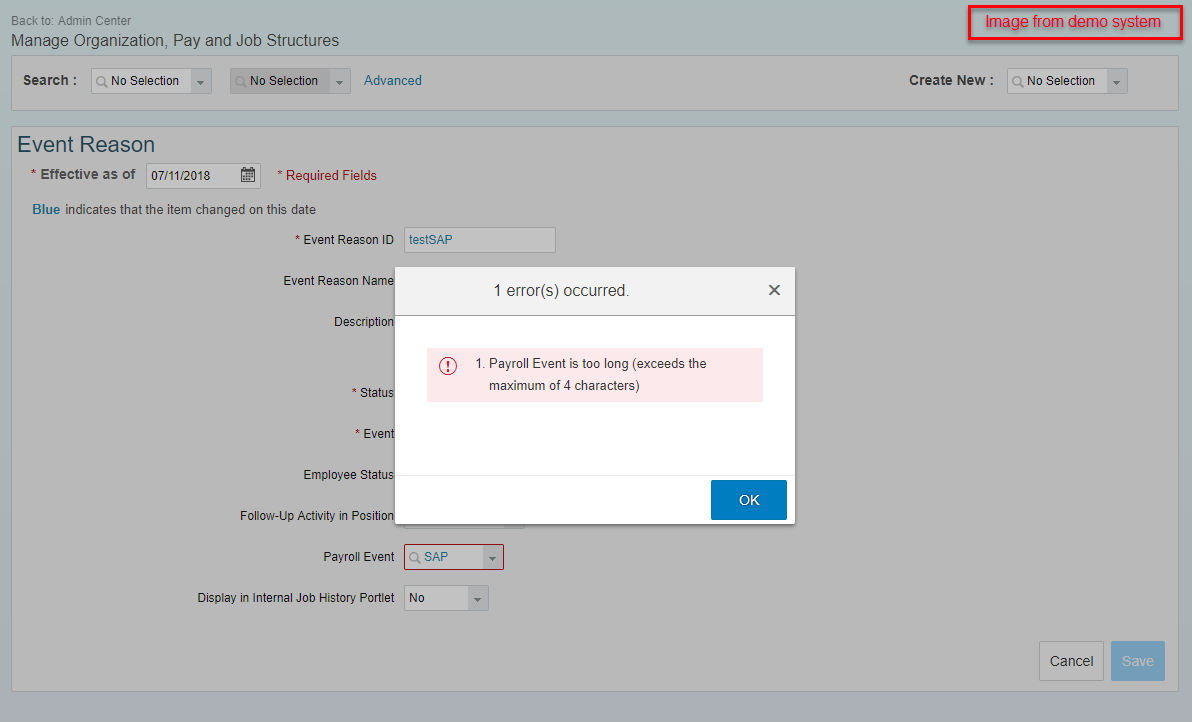Click OK in the error dialog
Image resolution: width=1192 pixels, height=722 pixels.
click(749, 500)
